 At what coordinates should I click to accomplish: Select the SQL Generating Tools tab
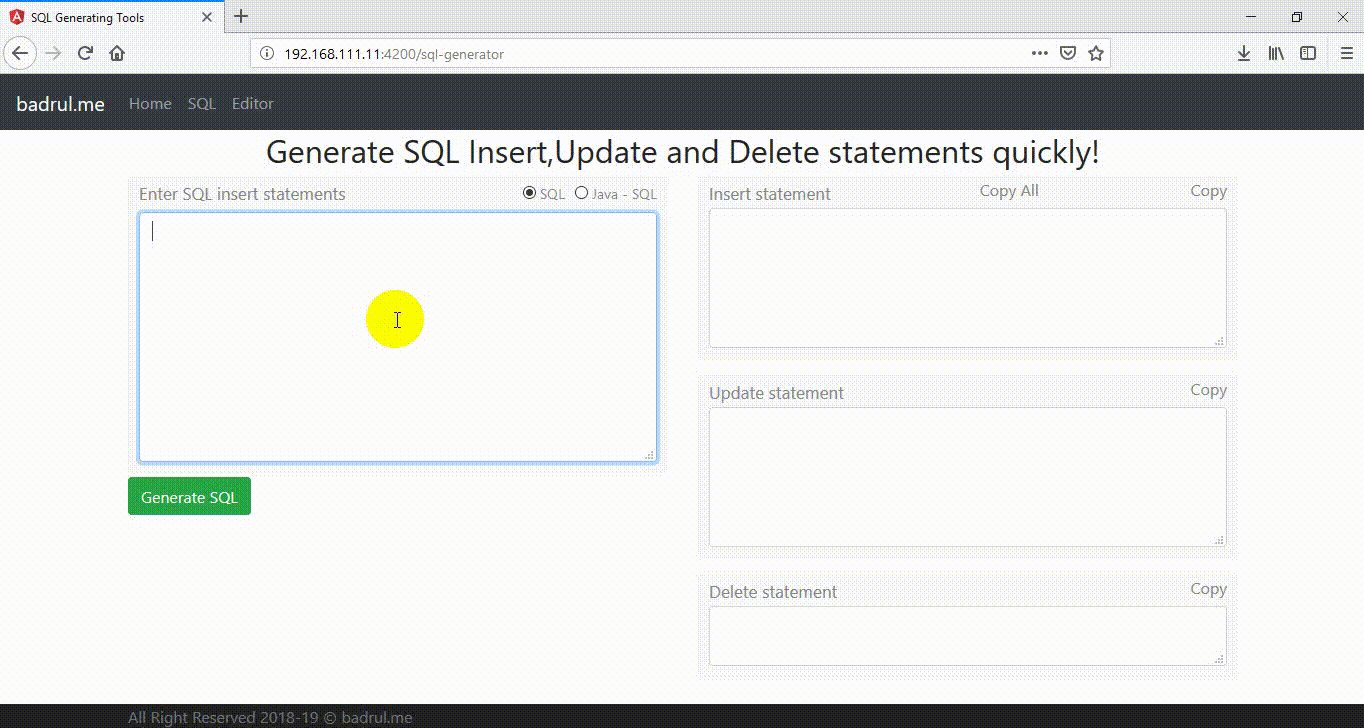pos(111,18)
